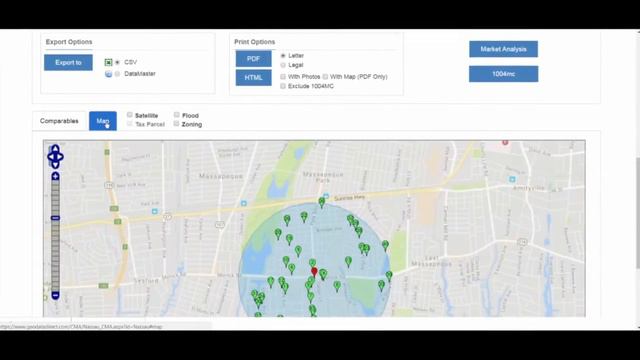The height and width of the screenshot is (360, 640).
Task: Click the Seaford map label
Action: click(x=146, y=281)
